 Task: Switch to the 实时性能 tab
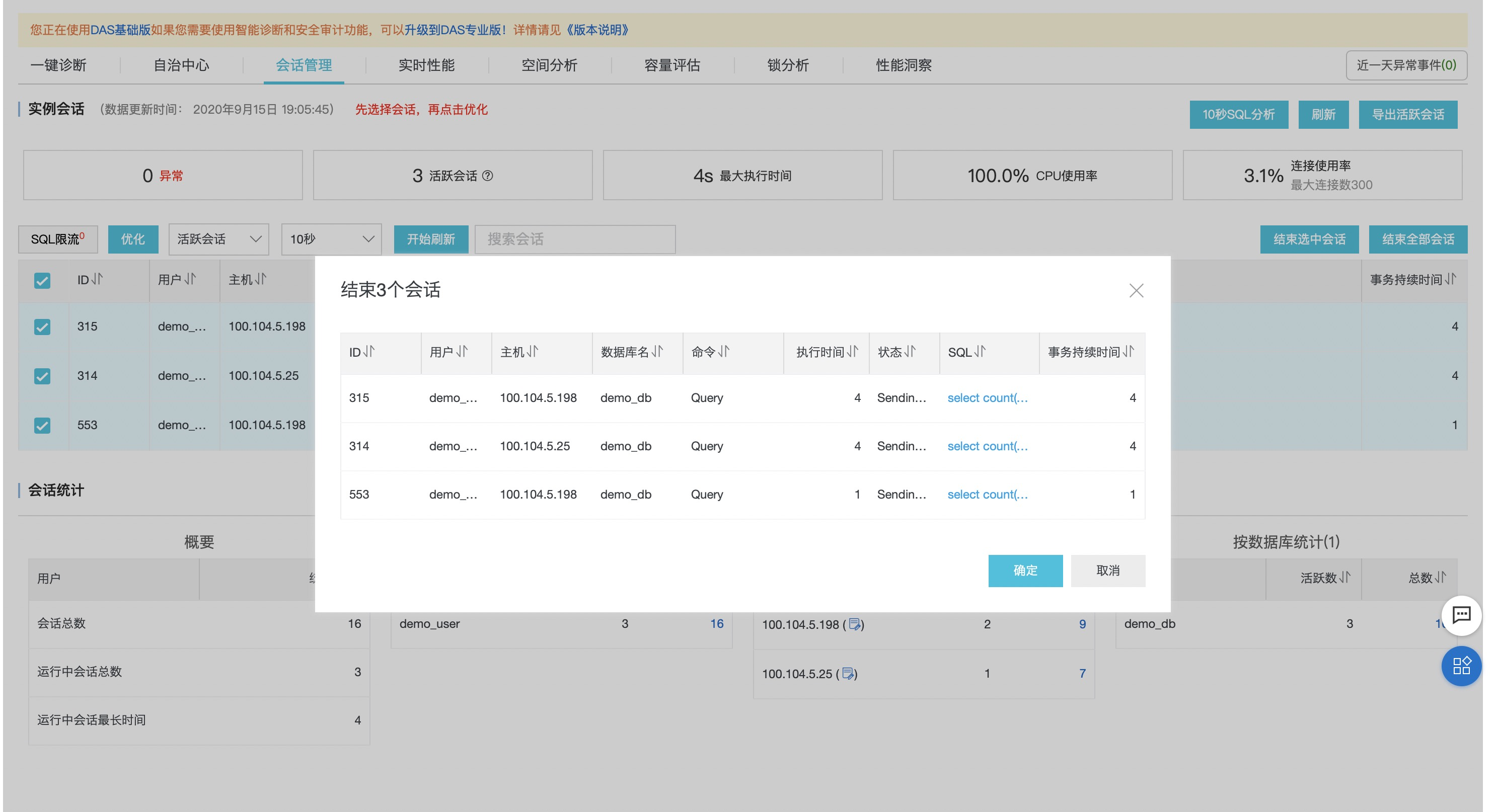coord(426,65)
